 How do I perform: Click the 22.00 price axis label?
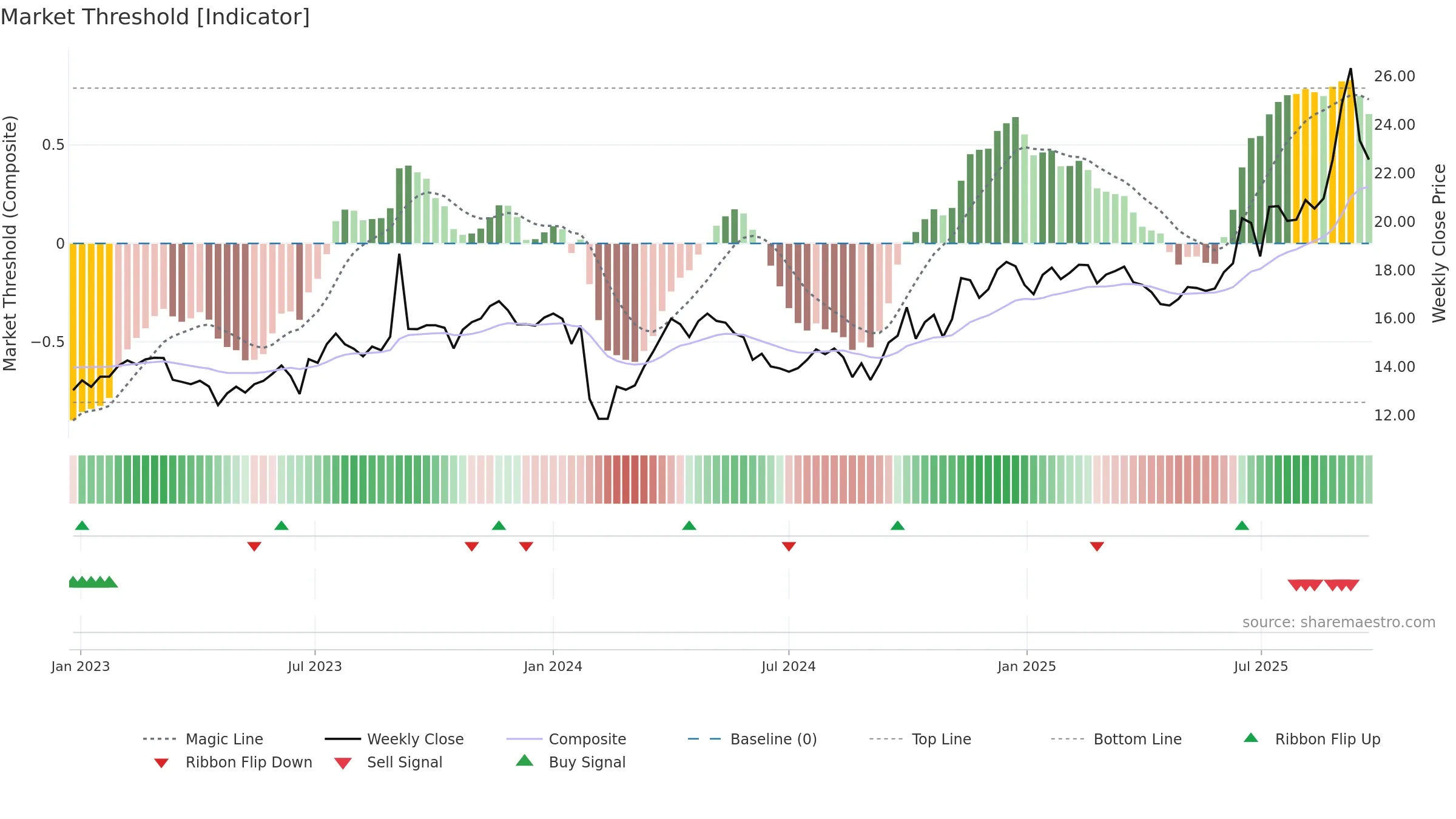click(x=1394, y=174)
